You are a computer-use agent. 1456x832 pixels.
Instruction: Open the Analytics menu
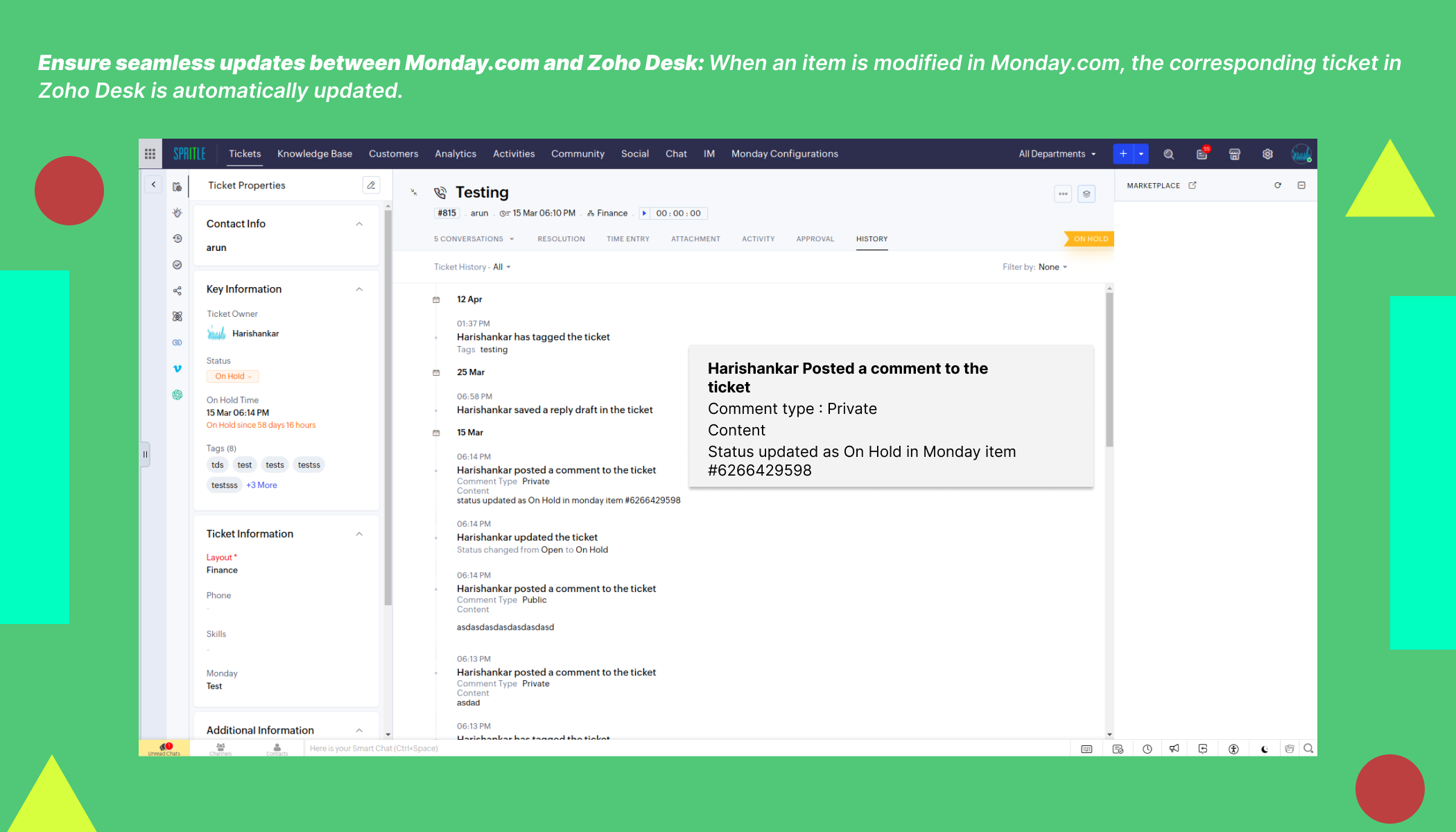456,154
